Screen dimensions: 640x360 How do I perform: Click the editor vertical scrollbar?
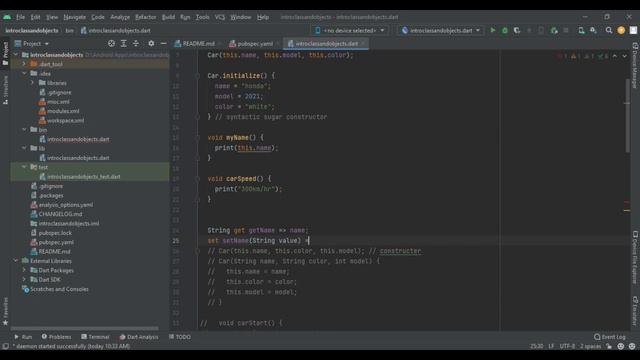point(627,116)
